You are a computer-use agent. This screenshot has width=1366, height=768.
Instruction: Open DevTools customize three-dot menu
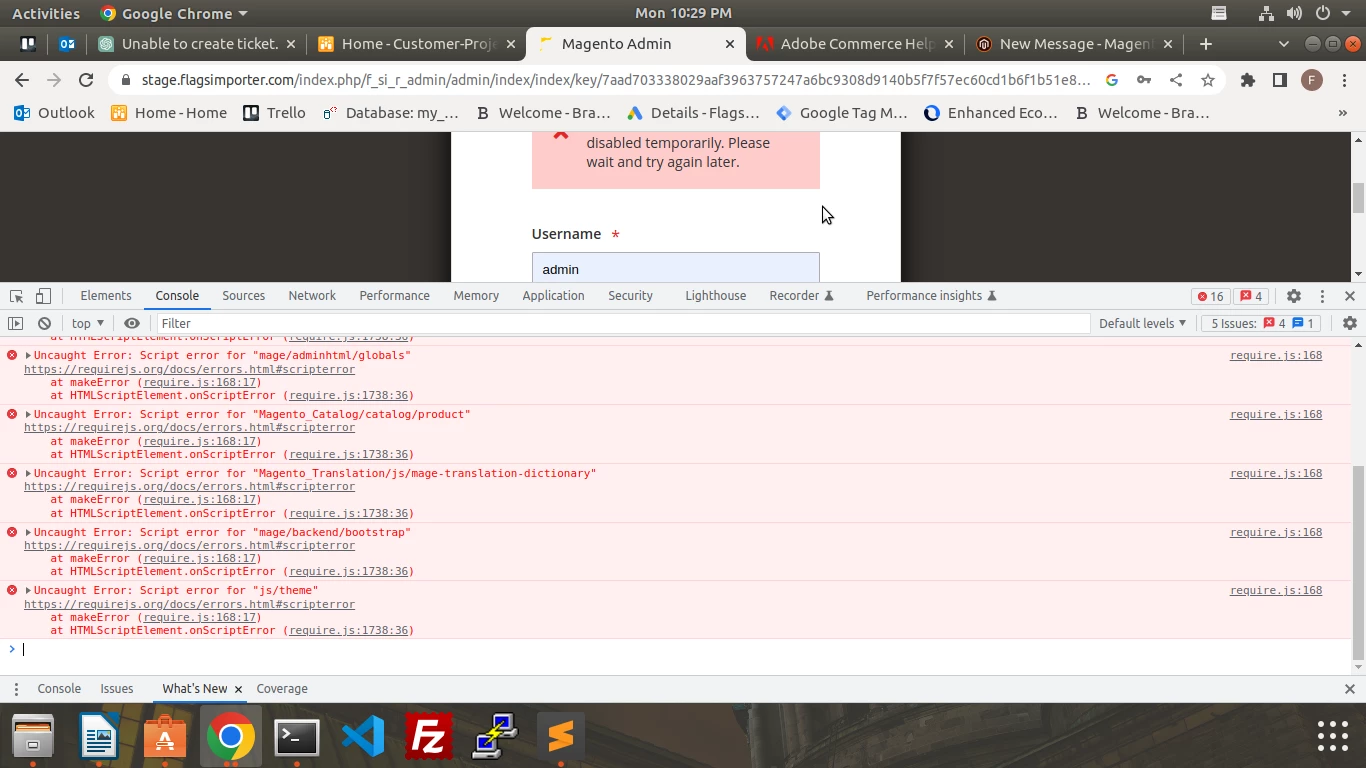[1322, 296]
